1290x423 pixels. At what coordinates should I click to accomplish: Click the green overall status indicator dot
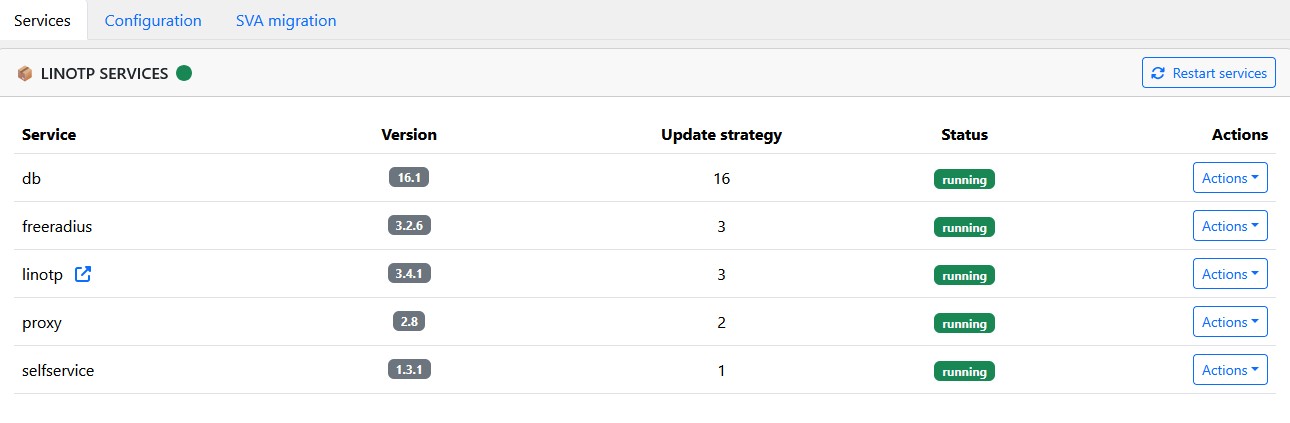[x=184, y=73]
